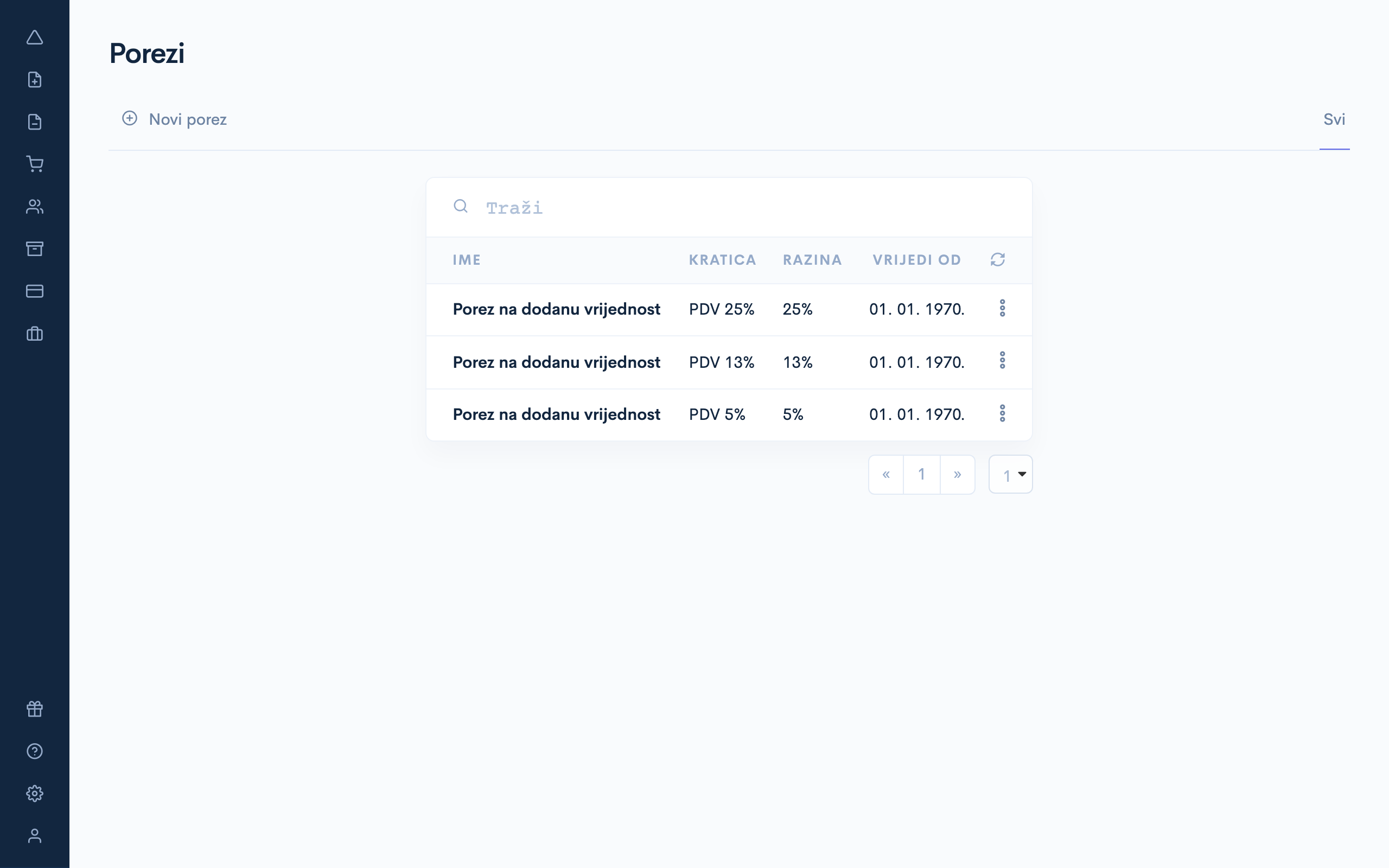Open the help question mark icon
Image resolution: width=1389 pixels, height=868 pixels.
[x=34, y=751]
